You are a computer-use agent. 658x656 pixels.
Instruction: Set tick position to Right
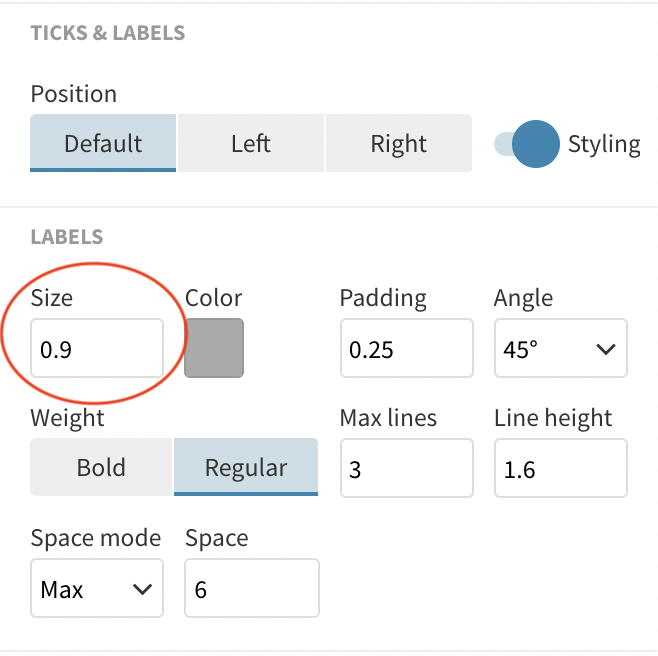click(398, 143)
